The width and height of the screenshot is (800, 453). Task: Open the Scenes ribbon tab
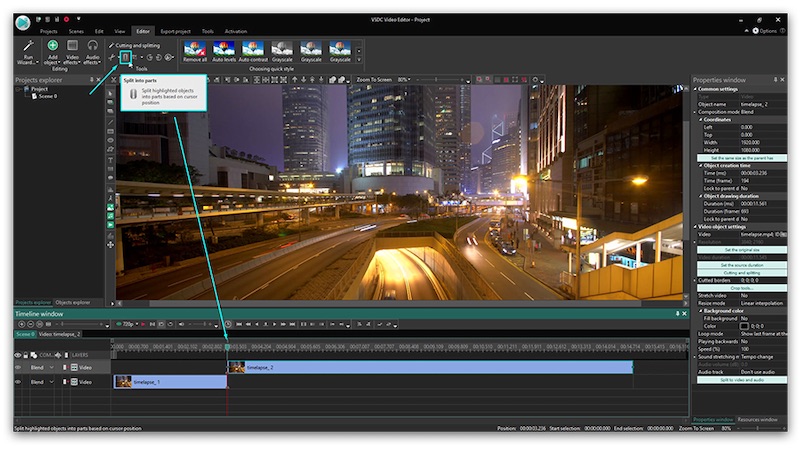pyautogui.click(x=76, y=32)
